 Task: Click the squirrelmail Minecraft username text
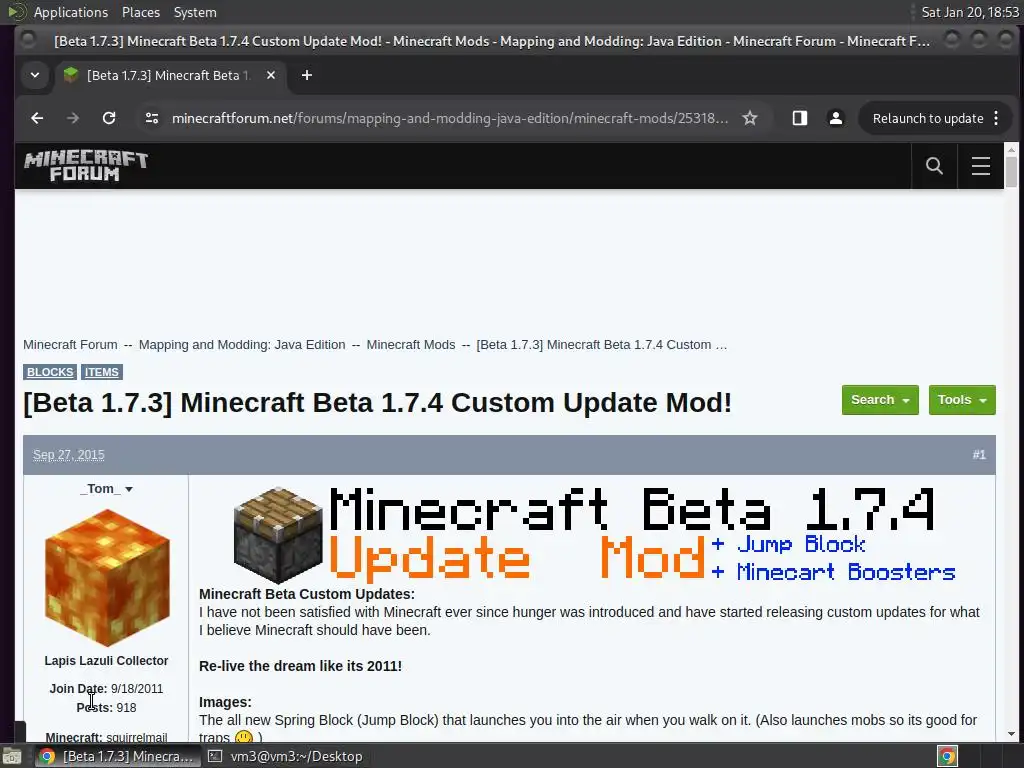tap(136, 737)
